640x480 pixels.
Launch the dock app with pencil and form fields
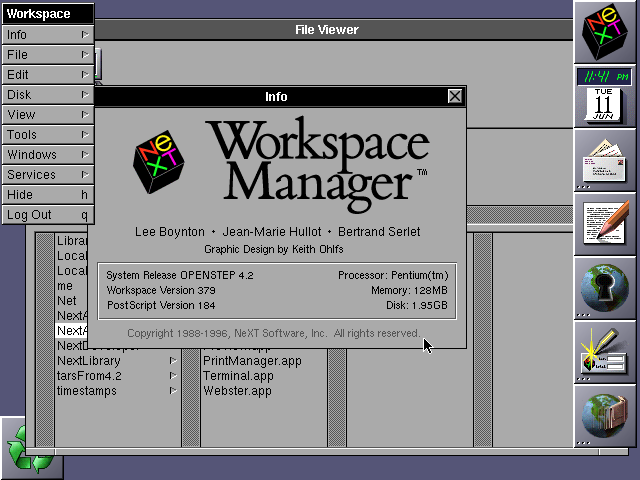pyautogui.click(x=607, y=352)
